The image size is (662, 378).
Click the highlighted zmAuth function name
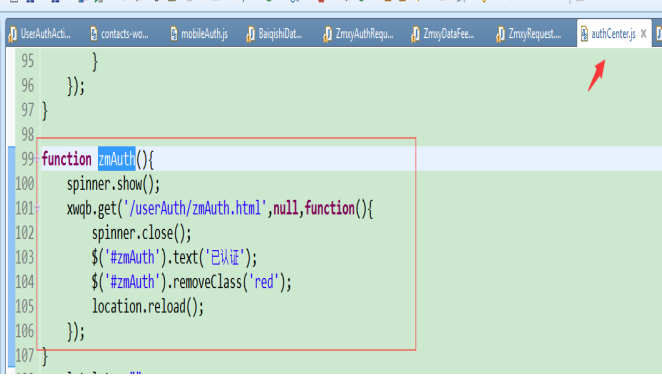(117, 159)
